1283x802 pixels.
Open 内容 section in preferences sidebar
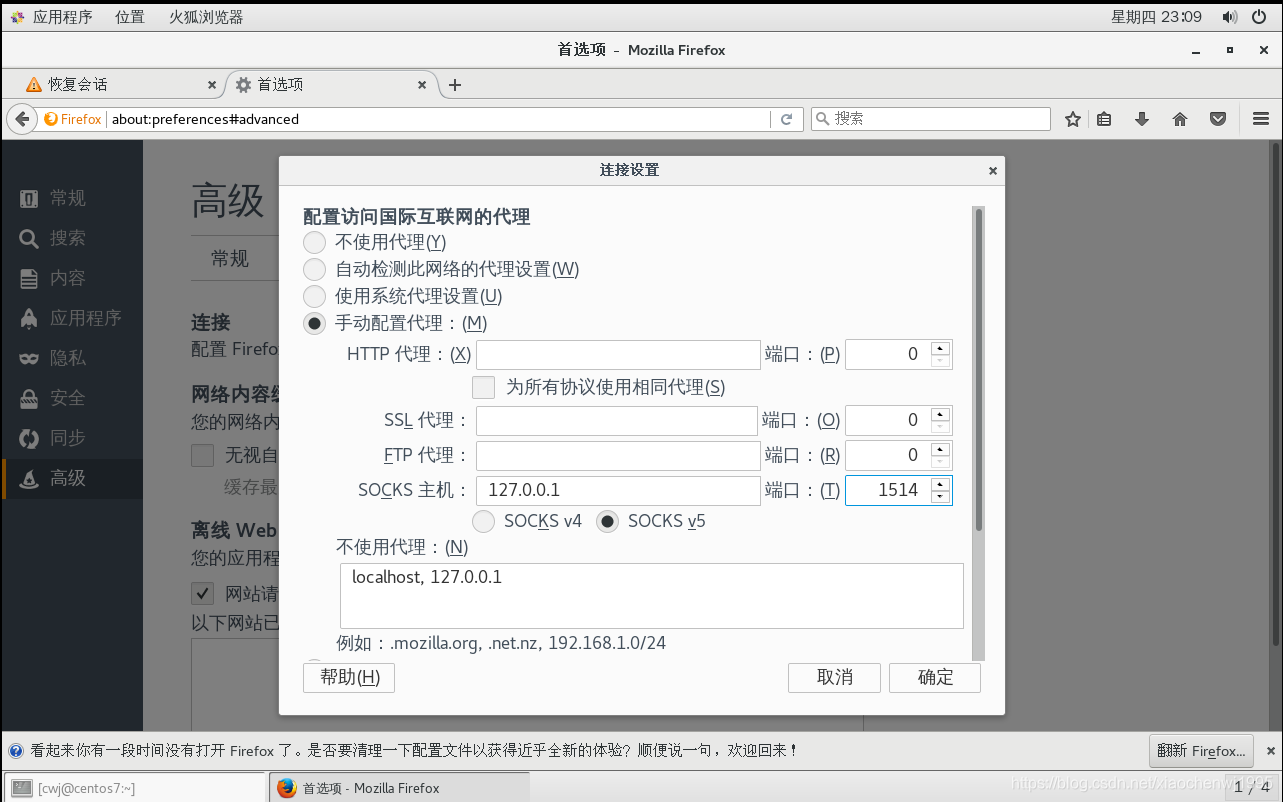(71, 278)
